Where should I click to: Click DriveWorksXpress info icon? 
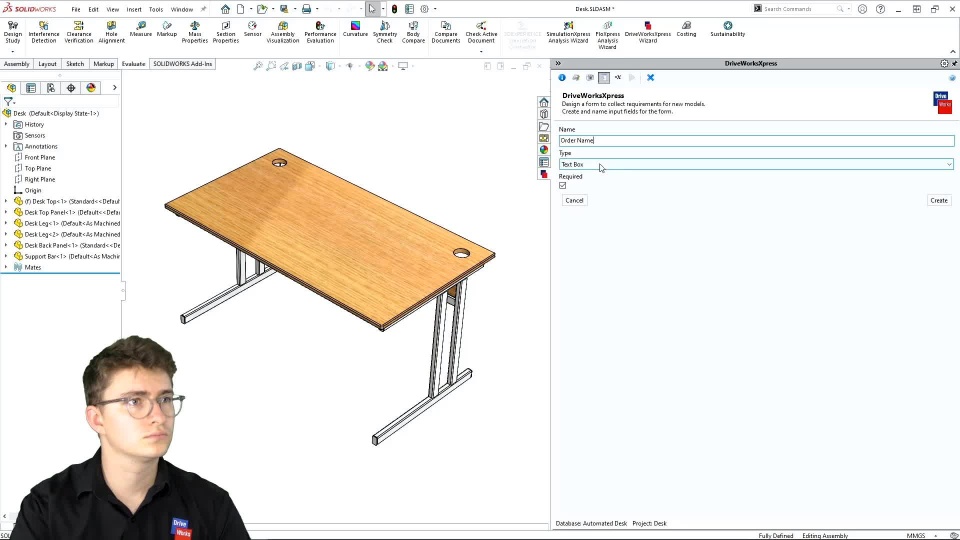[x=561, y=78]
